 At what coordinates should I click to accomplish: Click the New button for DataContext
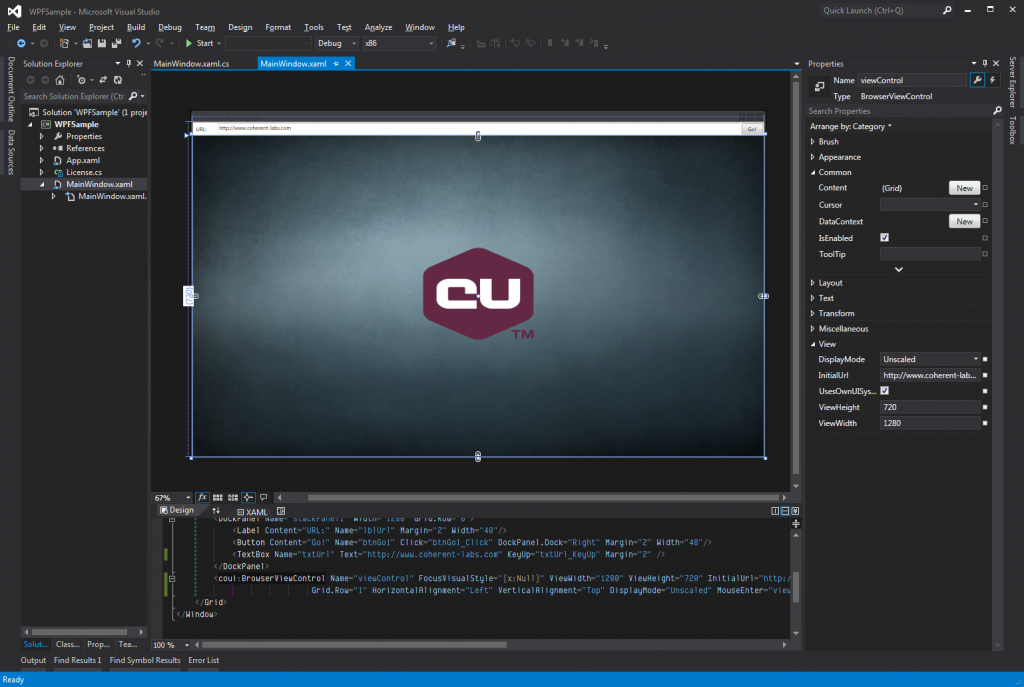(964, 222)
